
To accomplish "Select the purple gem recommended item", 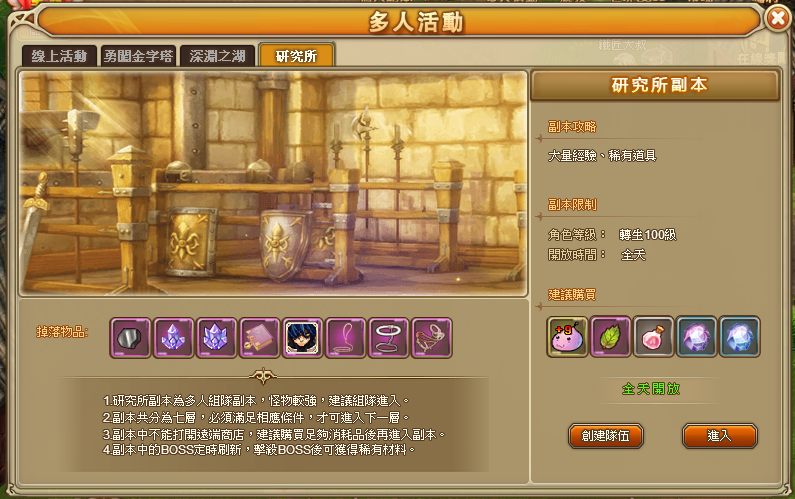I will (x=697, y=337).
